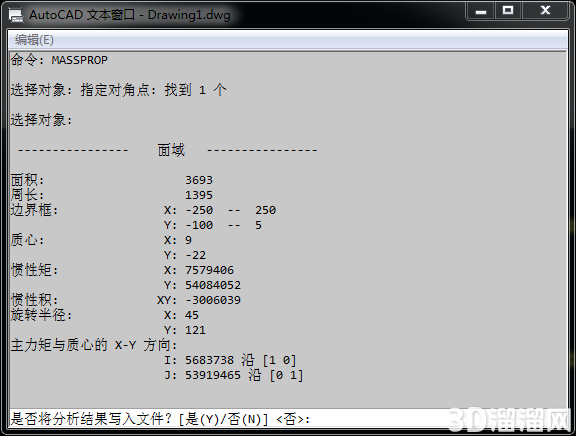Click the 质心 Y value -22
576x436 pixels.
pos(195,255)
